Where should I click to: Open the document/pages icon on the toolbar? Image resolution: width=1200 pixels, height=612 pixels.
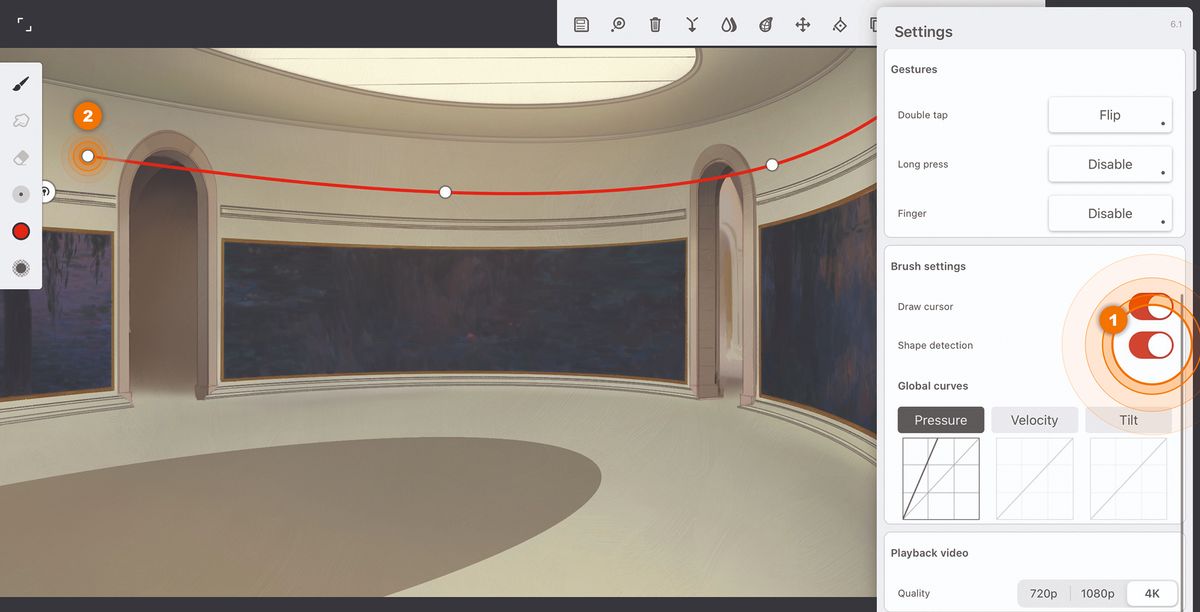(581, 24)
